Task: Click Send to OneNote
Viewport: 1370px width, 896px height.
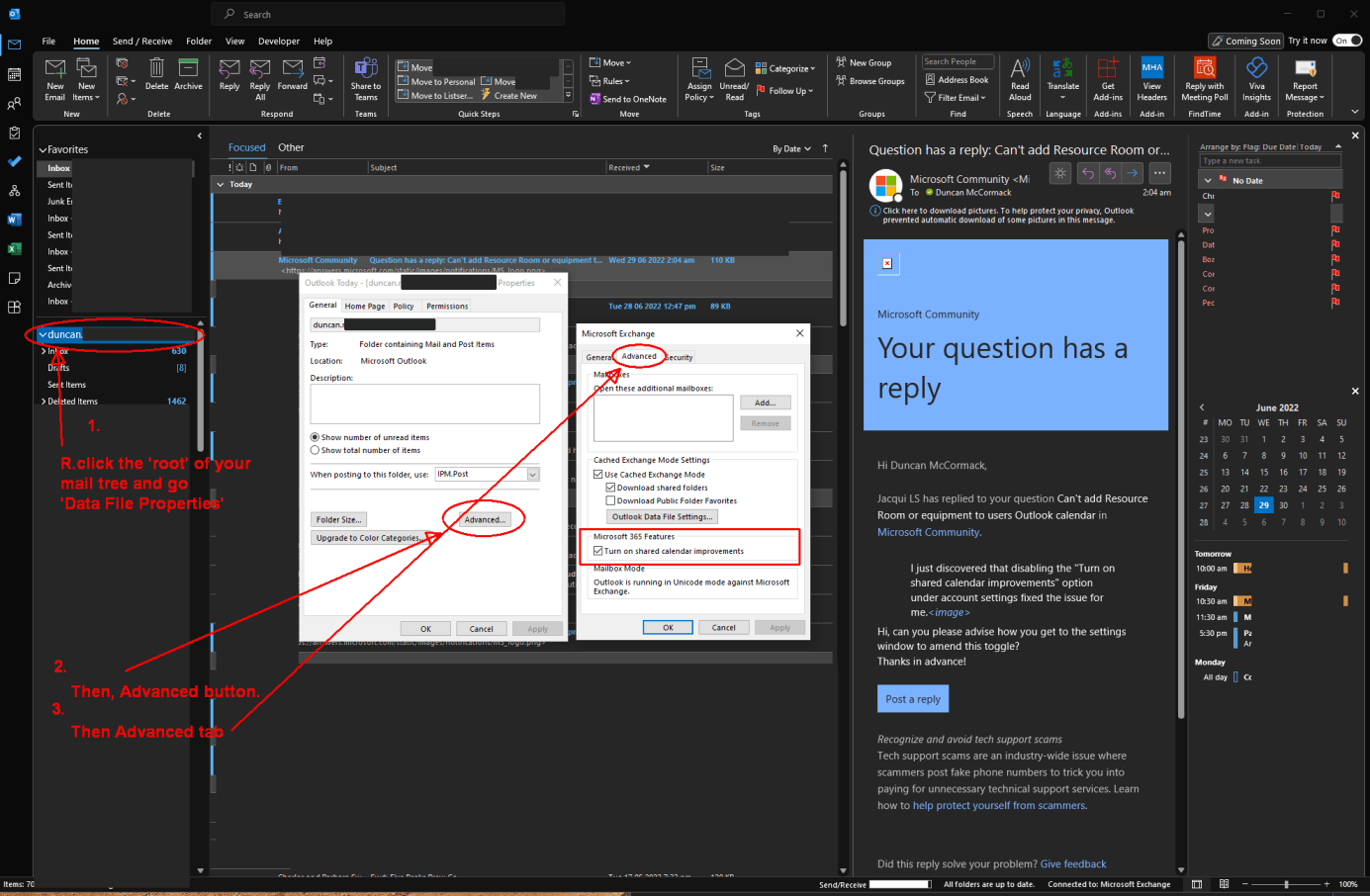Action: [628, 99]
